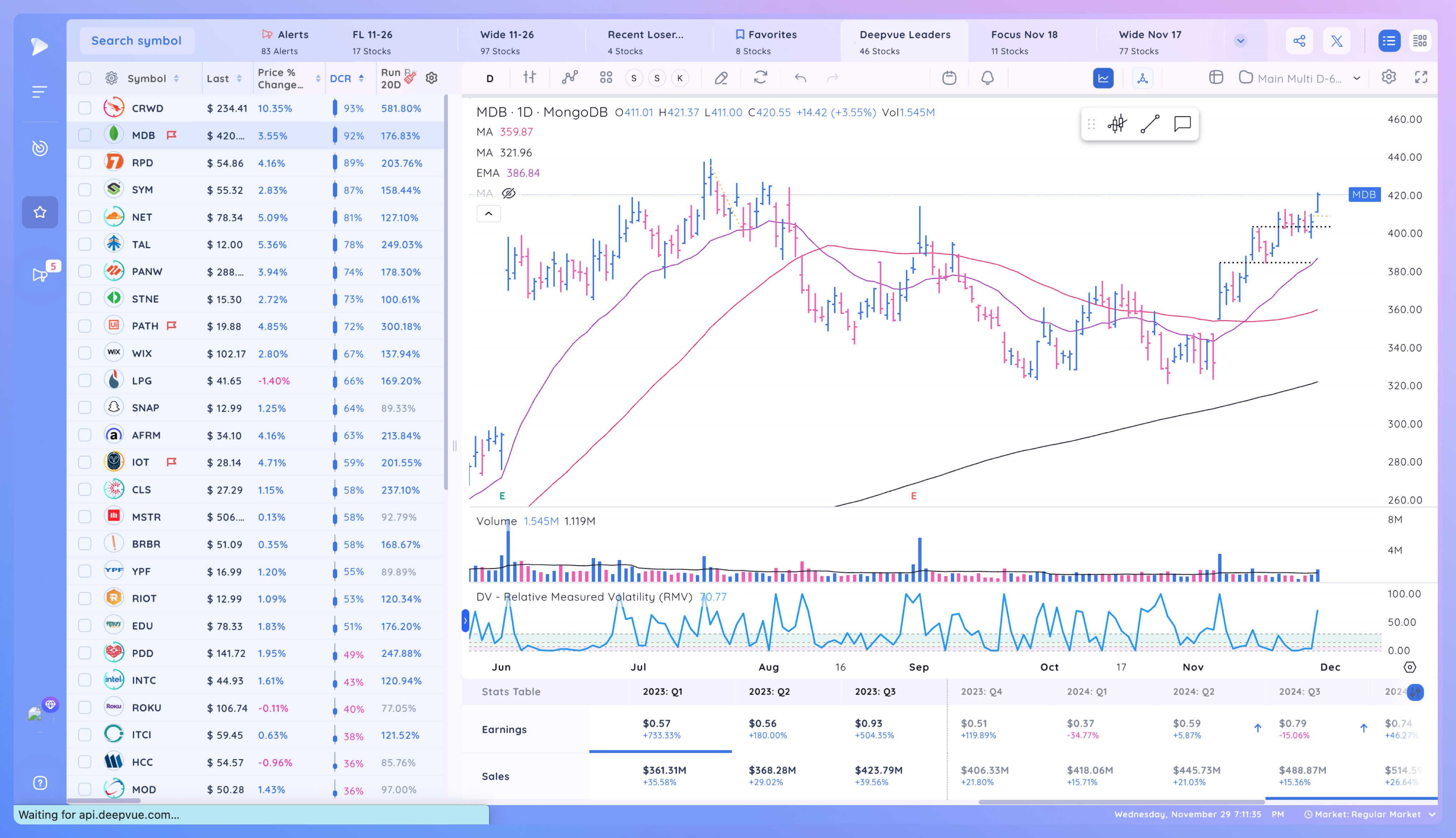Viewport: 1456px width, 838px height.
Task: Click the X (Twitter) icon button
Action: click(x=1336, y=41)
